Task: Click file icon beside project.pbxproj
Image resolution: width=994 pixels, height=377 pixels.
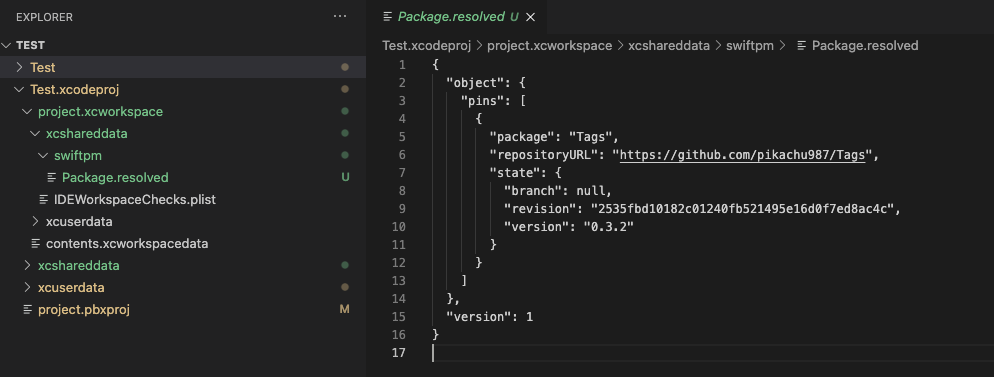Action: pyautogui.click(x=27, y=310)
